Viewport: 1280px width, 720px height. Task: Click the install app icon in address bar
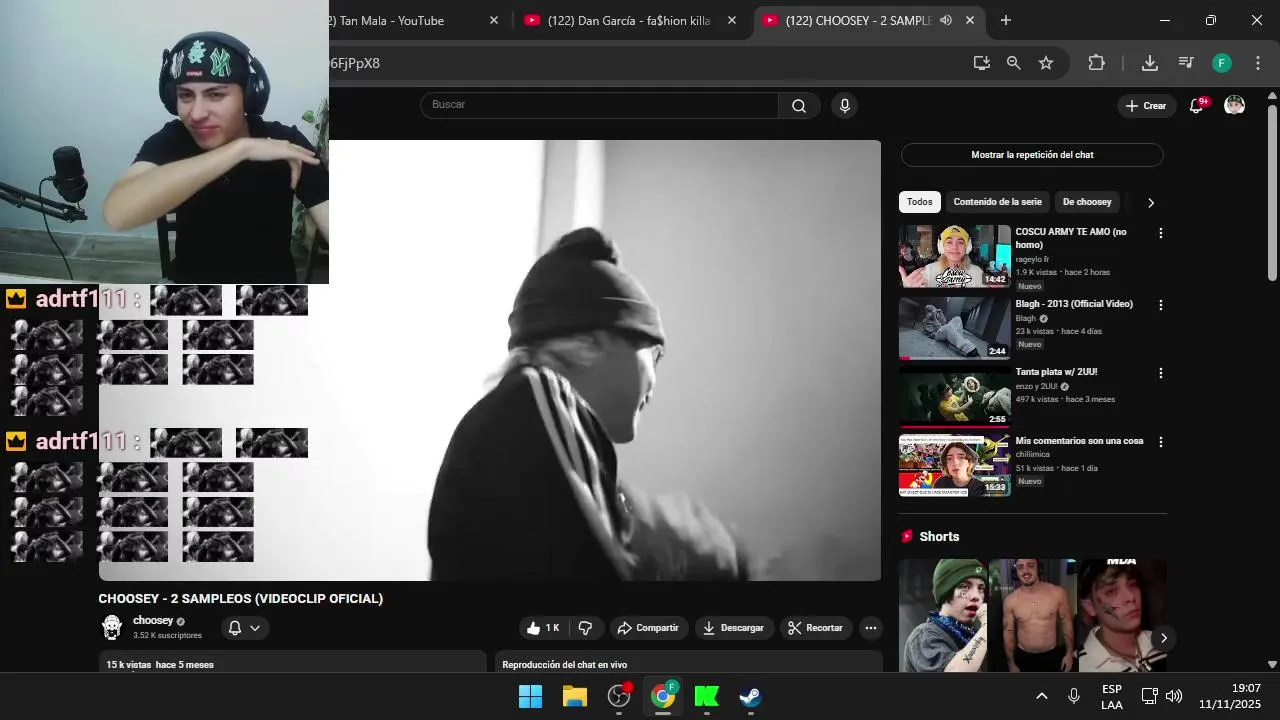[982, 63]
